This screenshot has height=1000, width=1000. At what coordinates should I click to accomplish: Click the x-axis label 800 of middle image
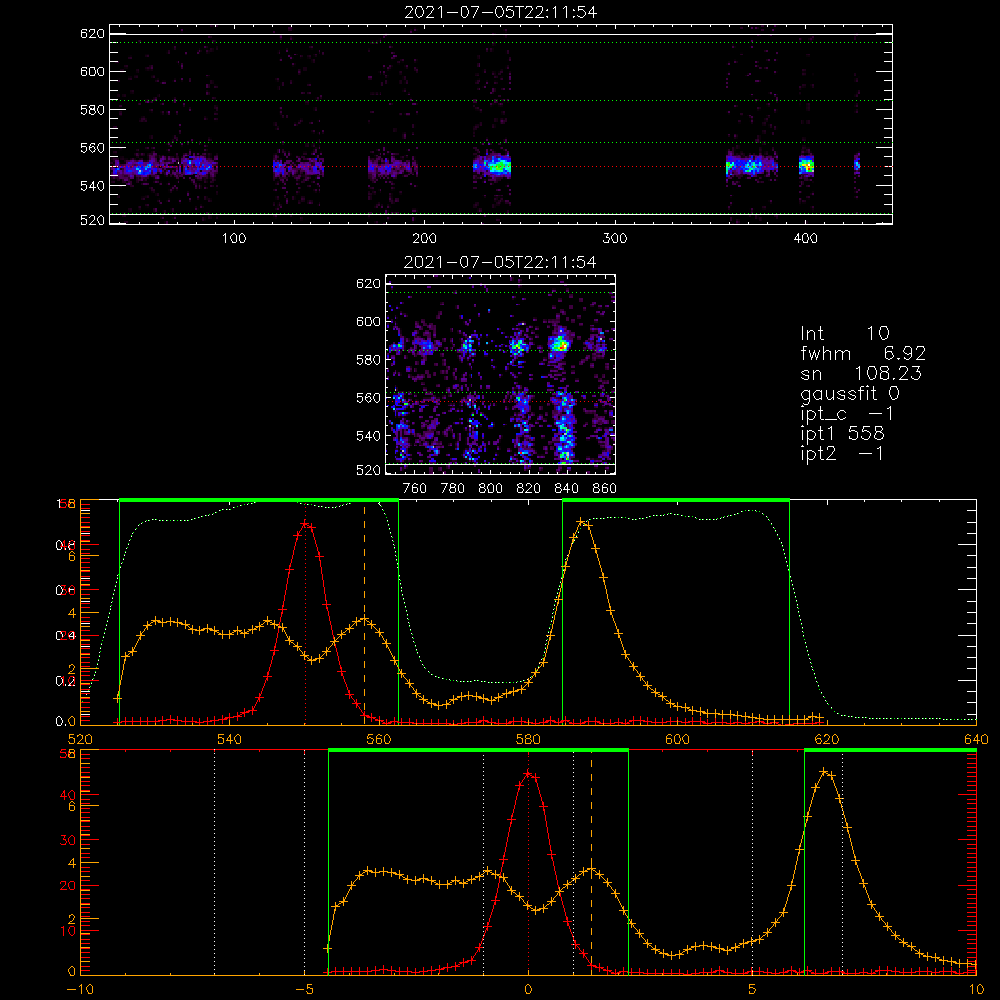pyautogui.click(x=490, y=489)
